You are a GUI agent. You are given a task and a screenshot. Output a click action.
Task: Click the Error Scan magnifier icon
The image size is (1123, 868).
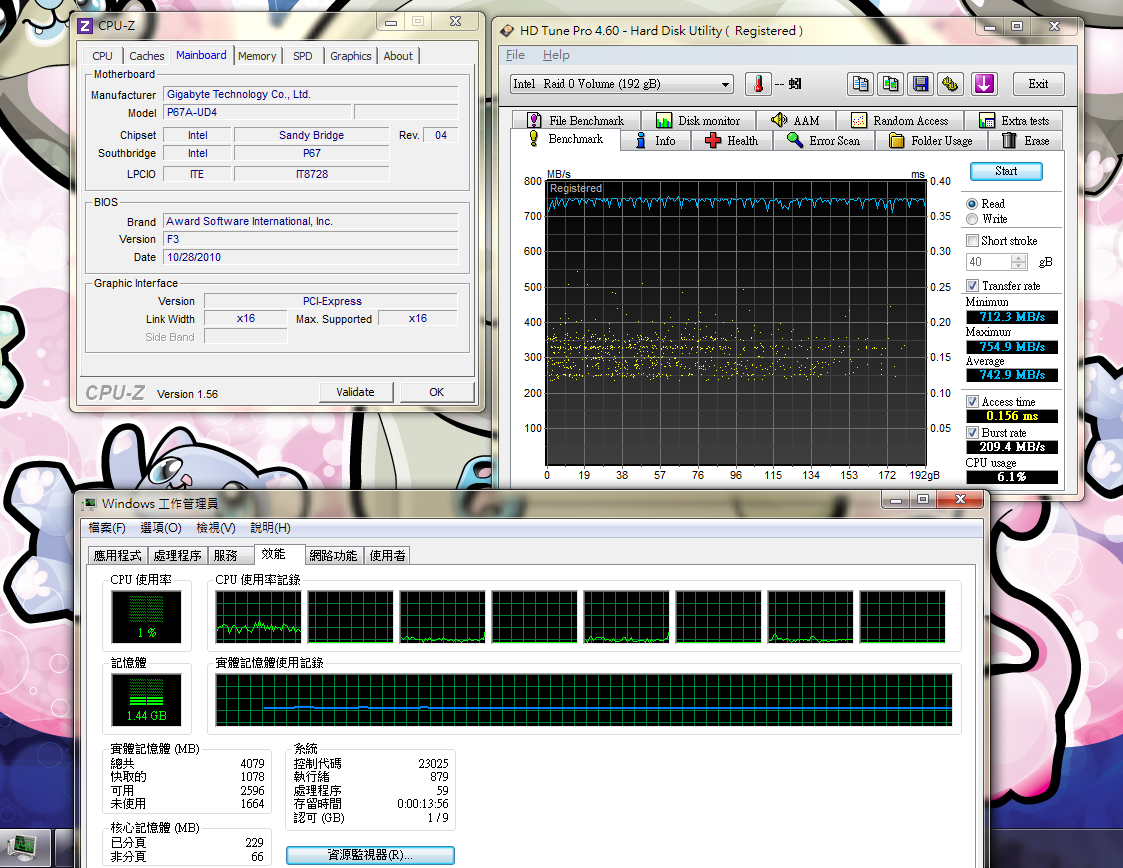(794, 140)
